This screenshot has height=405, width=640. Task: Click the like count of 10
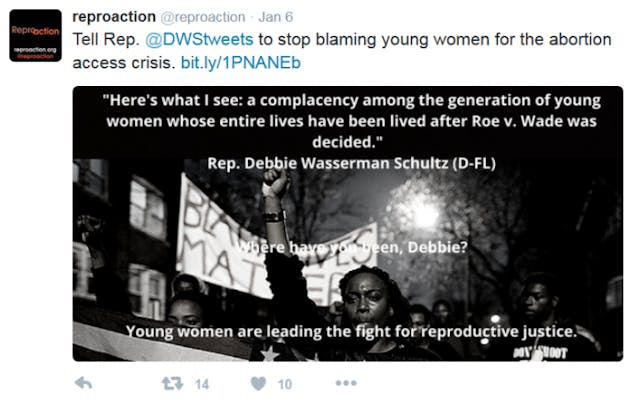click(x=285, y=384)
